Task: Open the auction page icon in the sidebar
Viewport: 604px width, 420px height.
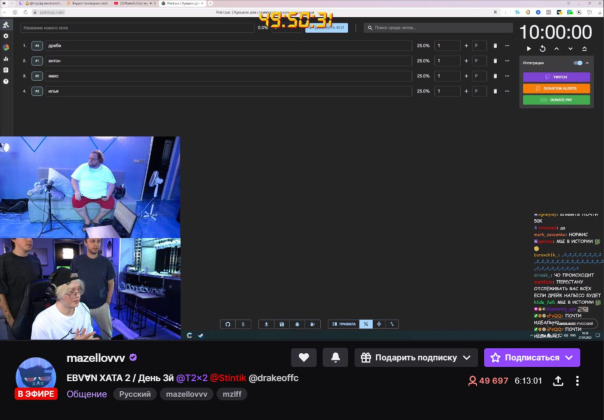Action: point(6,25)
